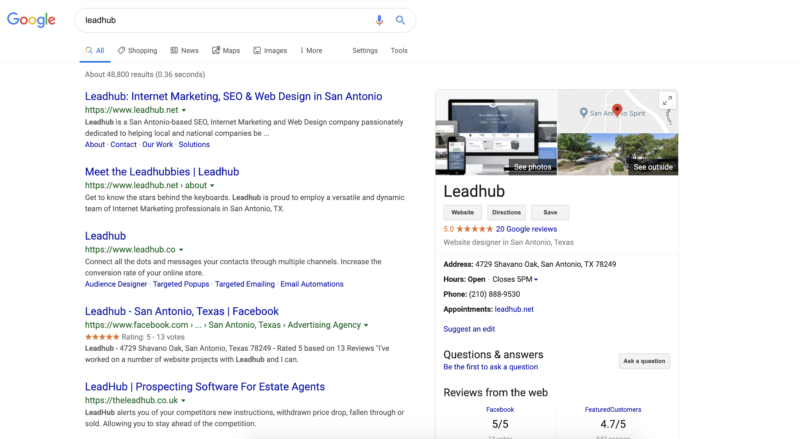
Task: Click the 4.7/5 FeaturedCustomers review score
Action: (613, 424)
